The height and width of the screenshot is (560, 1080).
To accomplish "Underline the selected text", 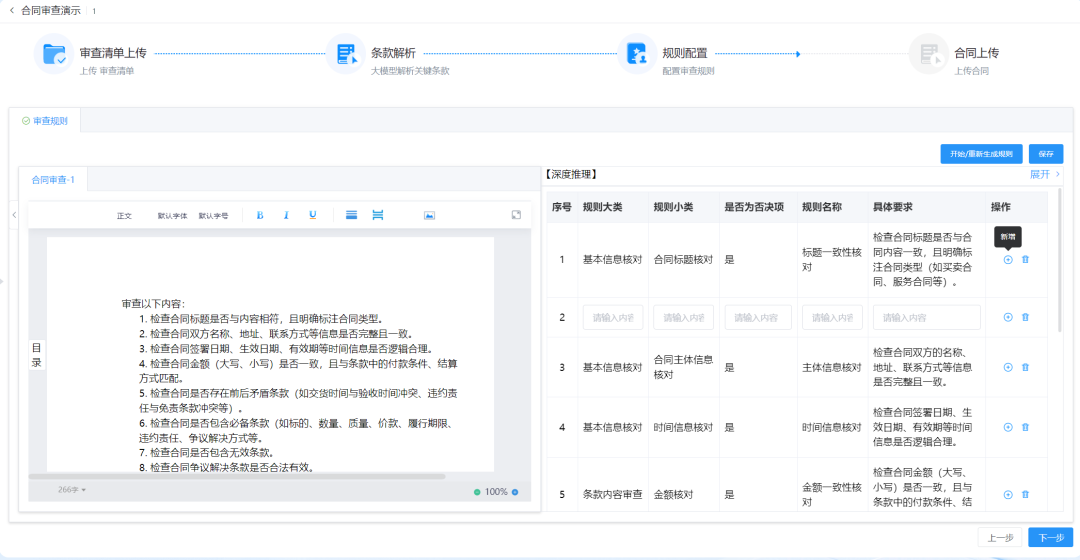I will [x=312, y=215].
